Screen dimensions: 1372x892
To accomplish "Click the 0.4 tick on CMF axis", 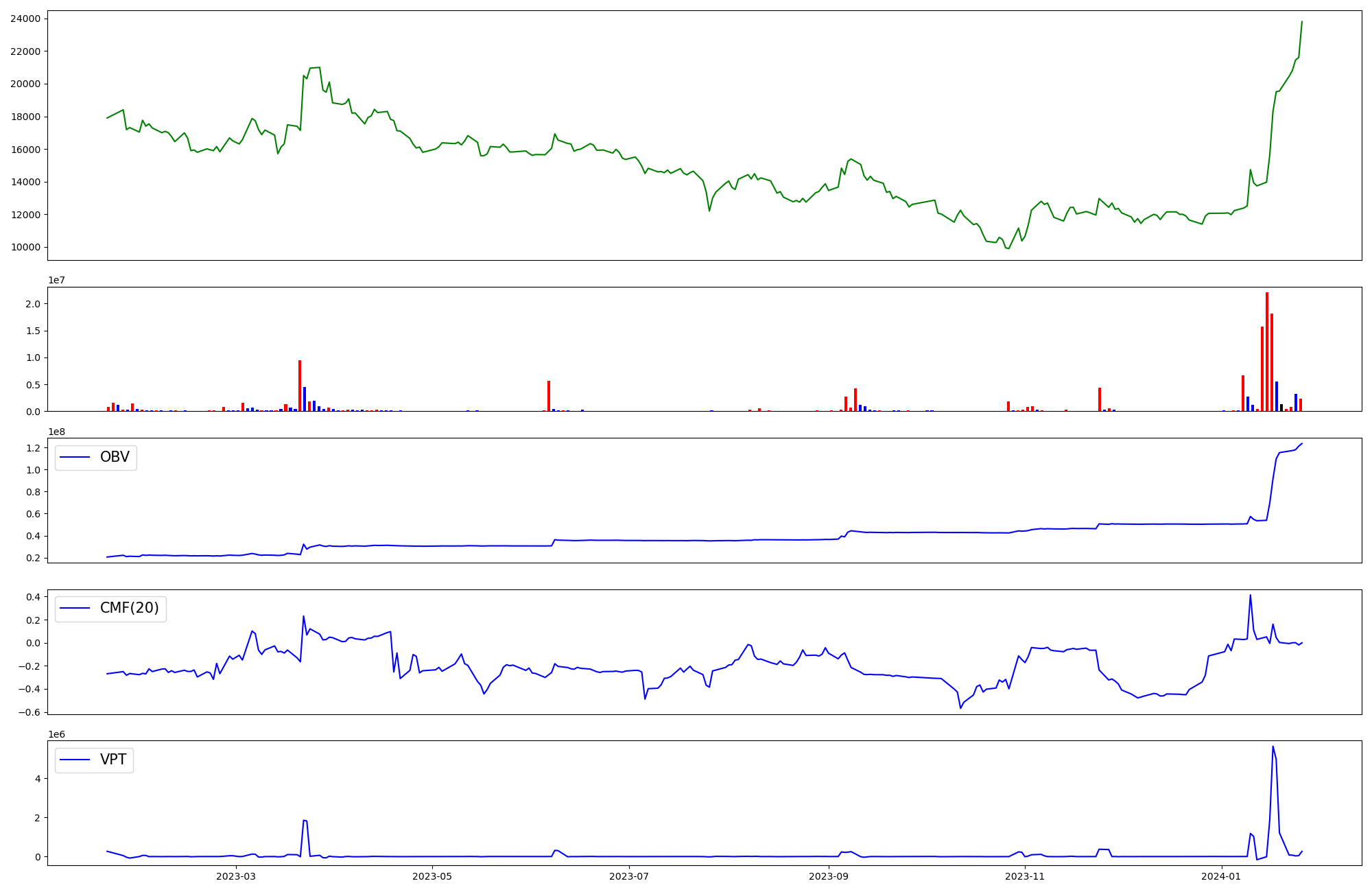I will click(x=32, y=597).
